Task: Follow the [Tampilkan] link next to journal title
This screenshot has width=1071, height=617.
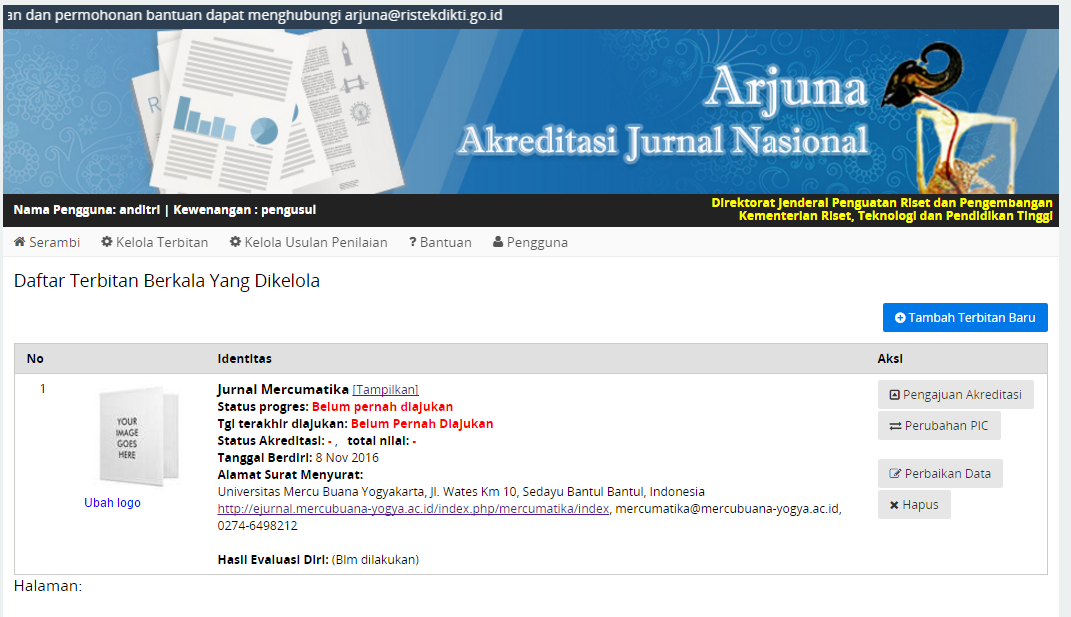Action: click(x=385, y=390)
